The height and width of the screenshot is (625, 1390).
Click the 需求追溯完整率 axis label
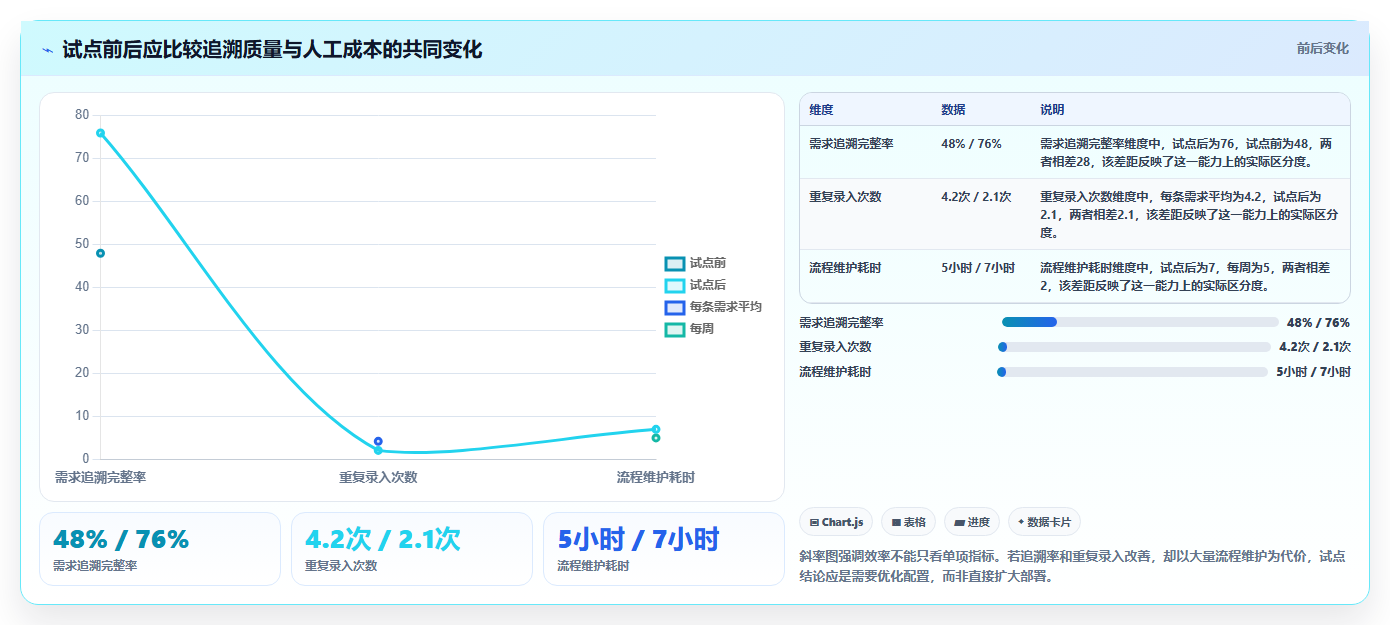tap(100, 478)
